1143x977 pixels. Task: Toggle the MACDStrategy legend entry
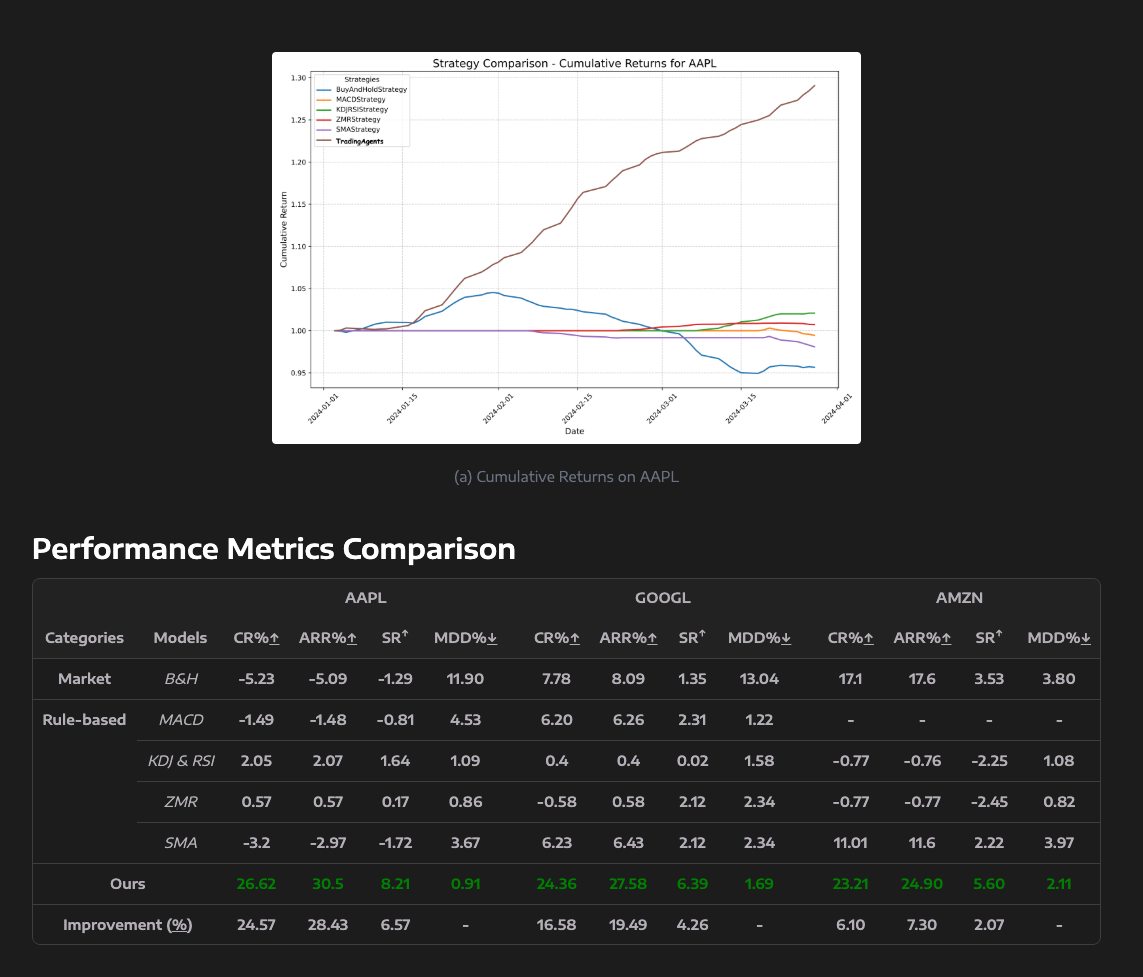[x=360, y=100]
